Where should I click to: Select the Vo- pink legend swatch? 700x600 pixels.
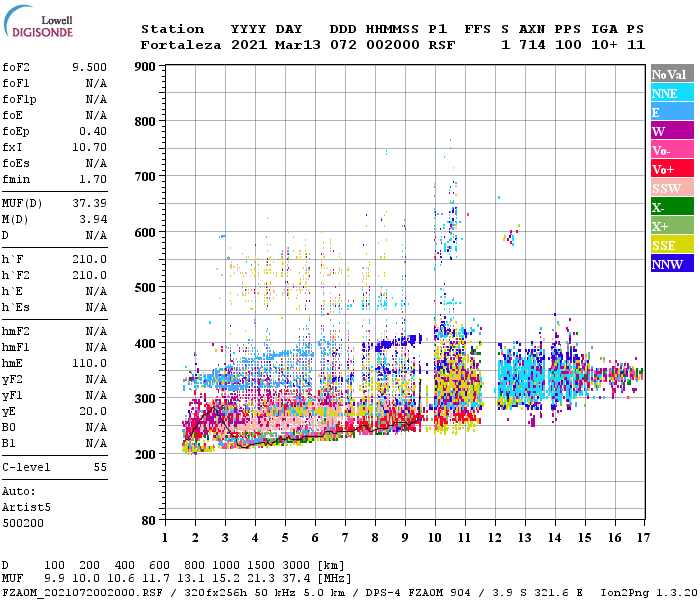pos(672,150)
